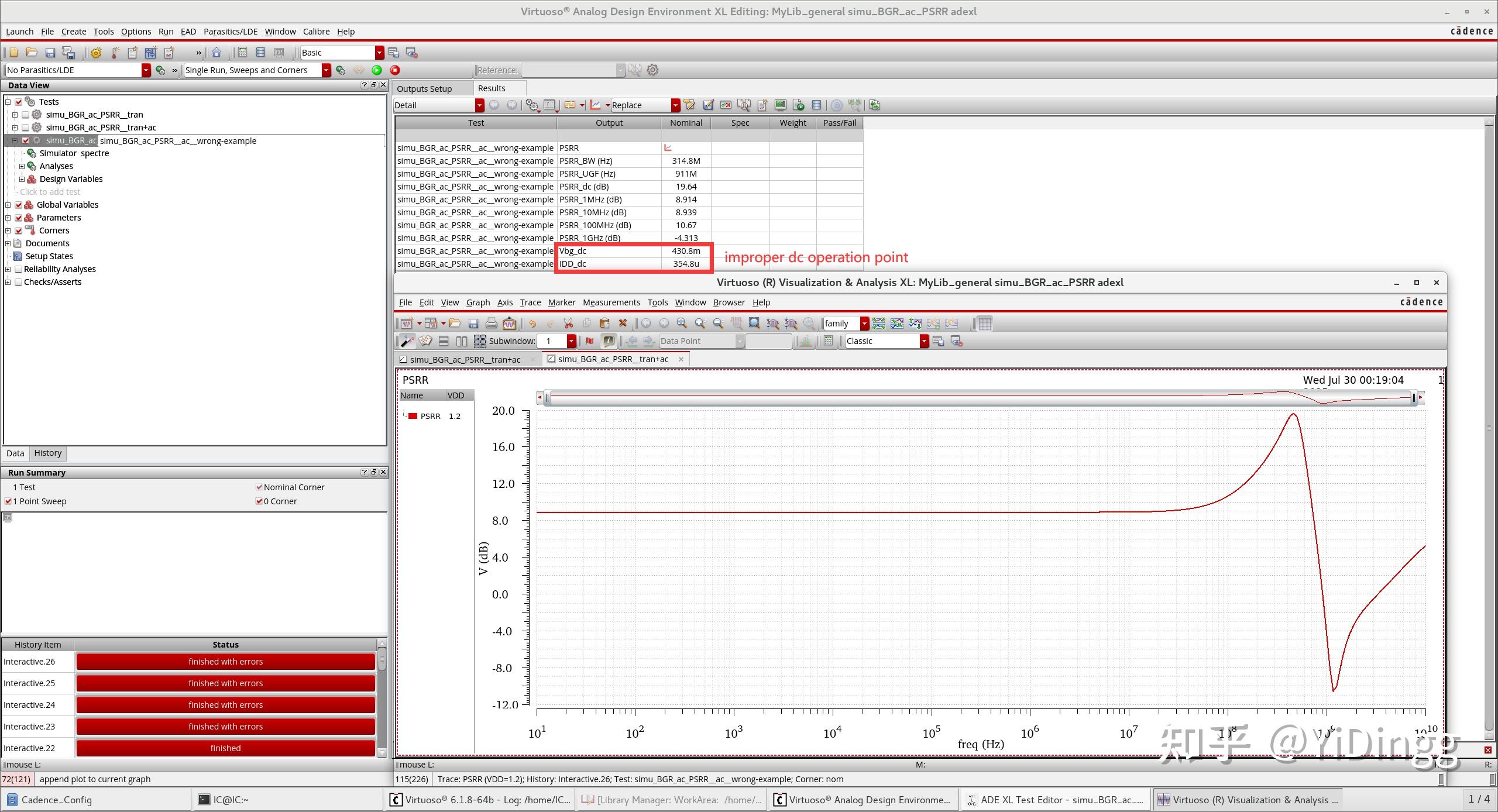Open the Single Run, Sweeps and Corners dropdown
The image size is (1498, 812).
click(326, 70)
